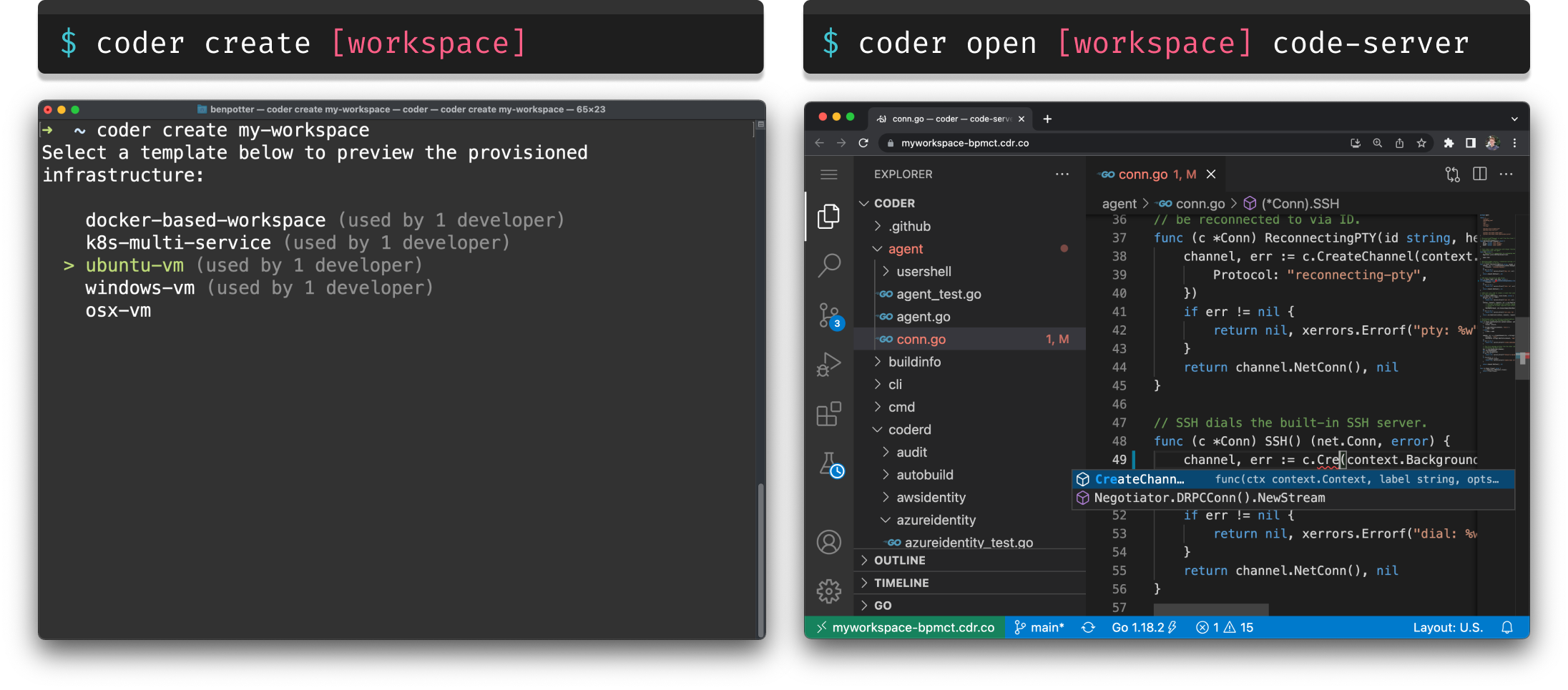The image size is (1568, 690).
Task: Open the hamburger menu above the activity bar
Action: tap(829, 174)
